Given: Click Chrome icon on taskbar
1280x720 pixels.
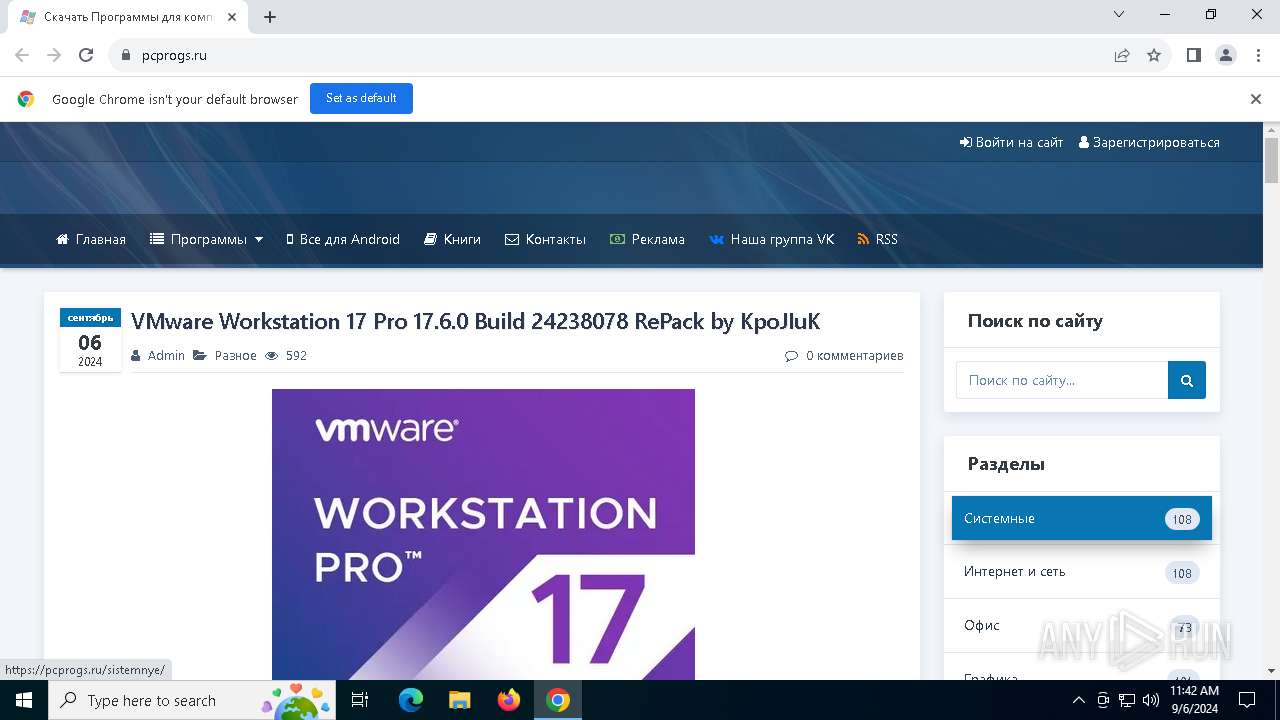Looking at the screenshot, I should click(x=558, y=700).
